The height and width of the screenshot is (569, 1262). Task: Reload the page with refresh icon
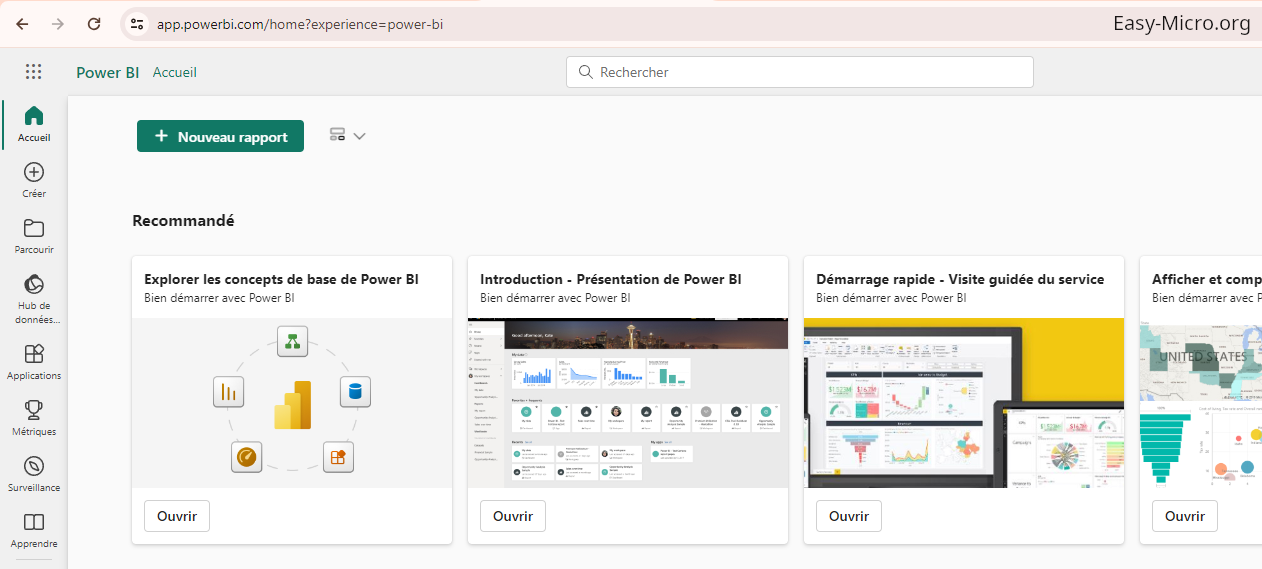click(94, 24)
